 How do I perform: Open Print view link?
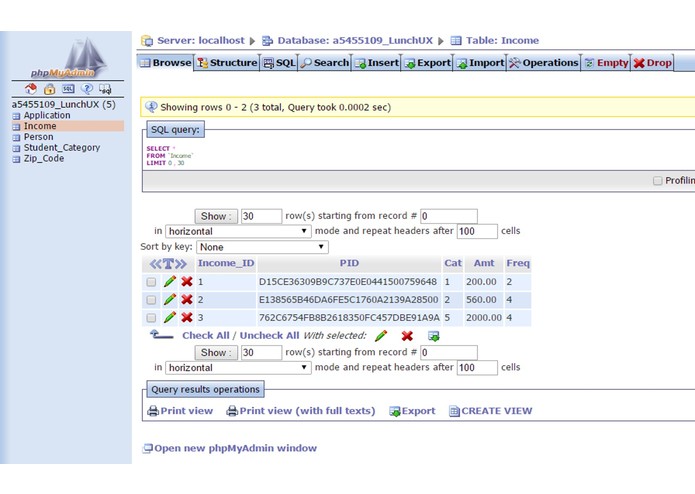180,411
